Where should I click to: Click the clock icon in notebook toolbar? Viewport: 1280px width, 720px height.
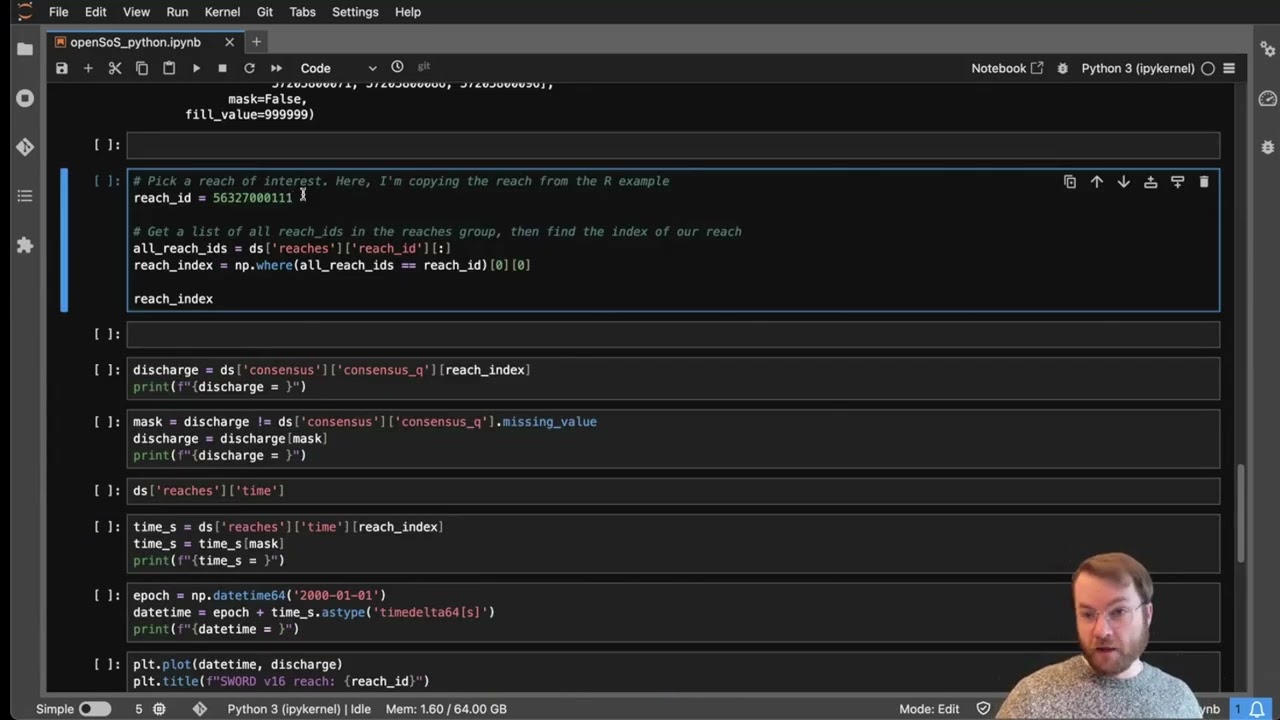point(397,67)
